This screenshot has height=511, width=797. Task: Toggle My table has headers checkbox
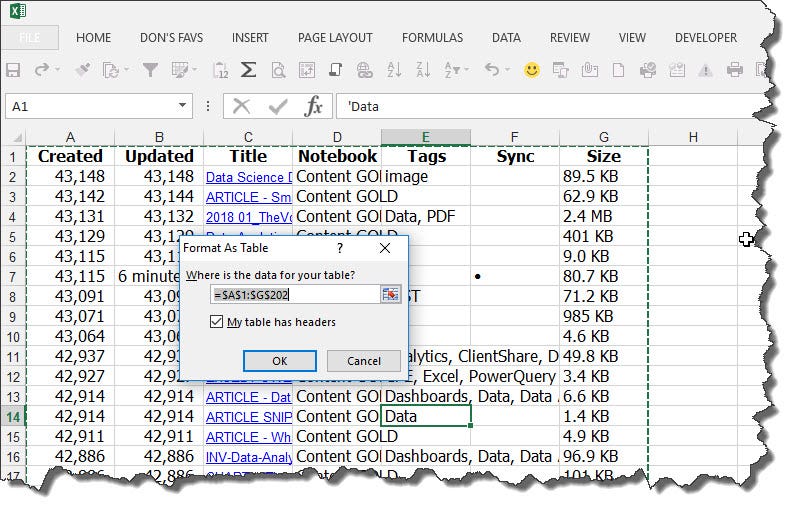217,322
